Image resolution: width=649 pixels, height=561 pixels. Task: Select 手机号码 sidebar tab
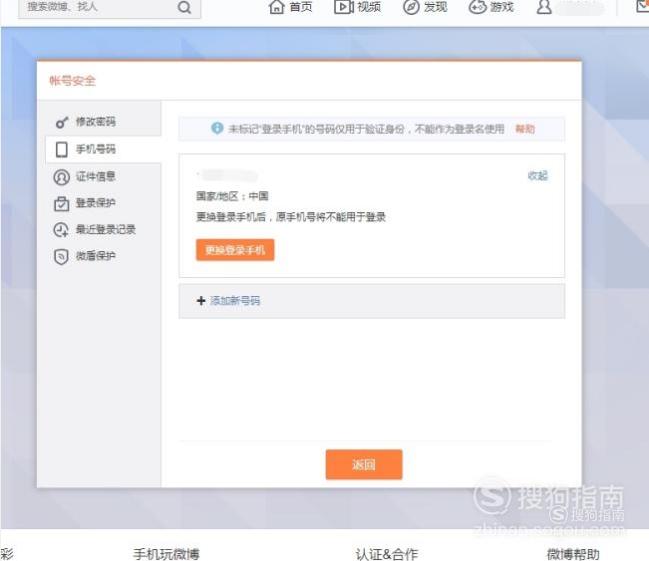click(103, 149)
